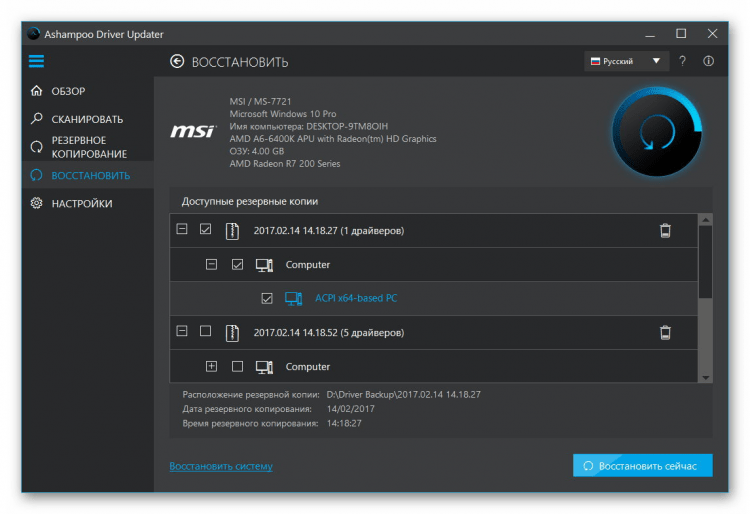Uncheck the 2017.02.14 14.18.27 backup checkbox
The width and height of the screenshot is (750, 514).
pyautogui.click(x=206, y=231)
